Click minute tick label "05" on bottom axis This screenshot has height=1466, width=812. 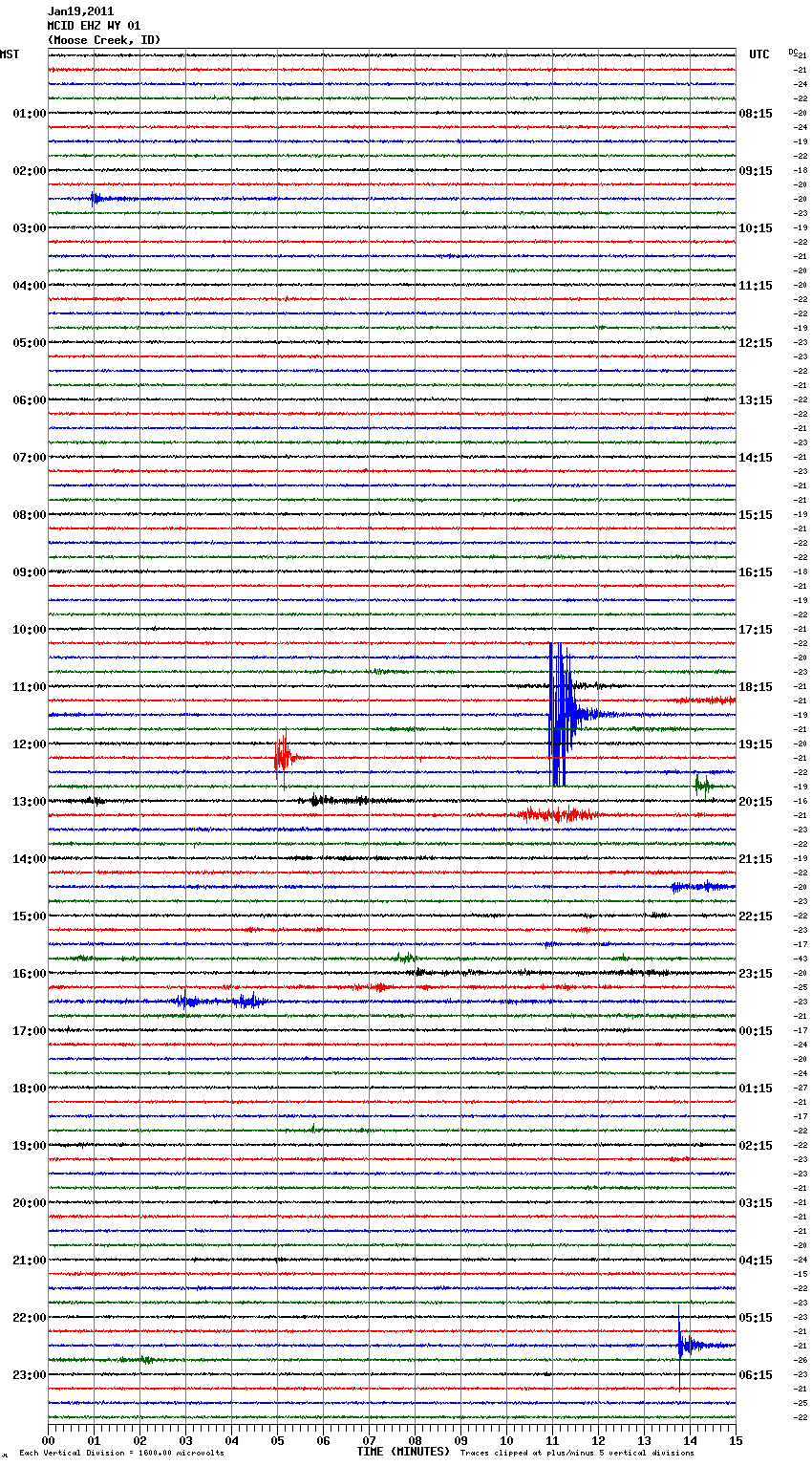tap(277, 1441)
